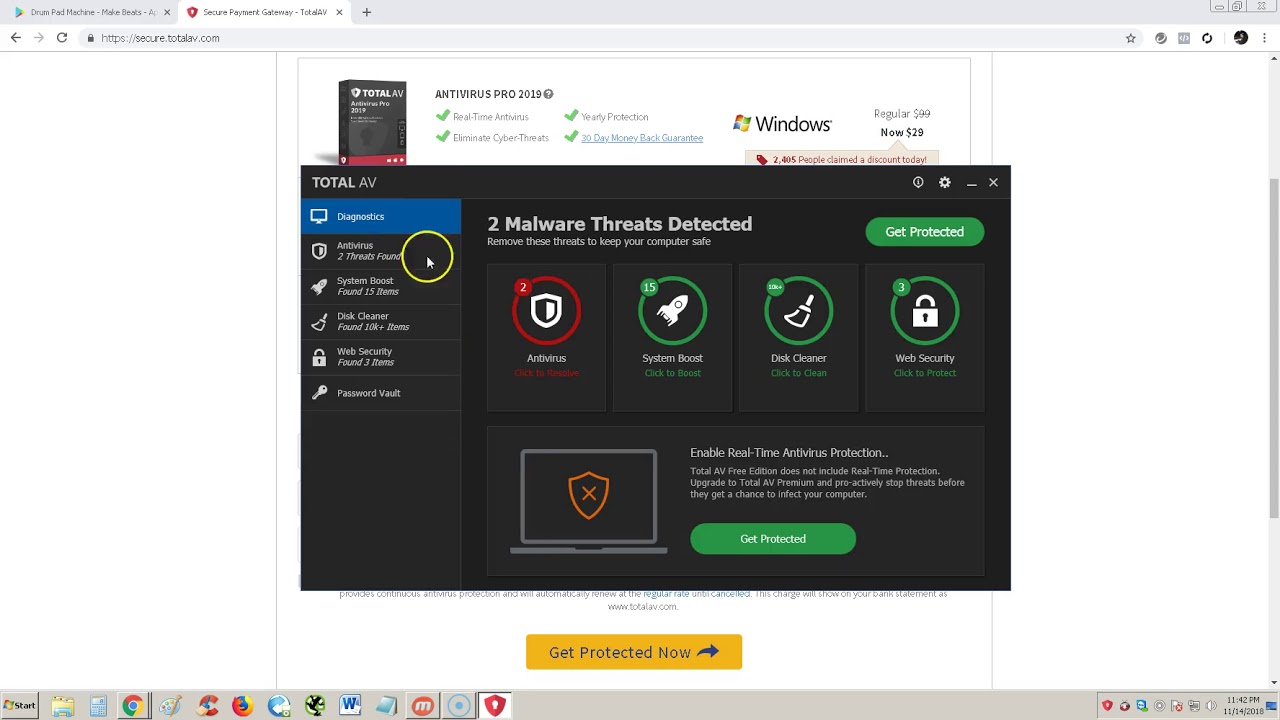Open the Chrome profile avatar
The image size is (1280, 720).
click(1241, 38)
